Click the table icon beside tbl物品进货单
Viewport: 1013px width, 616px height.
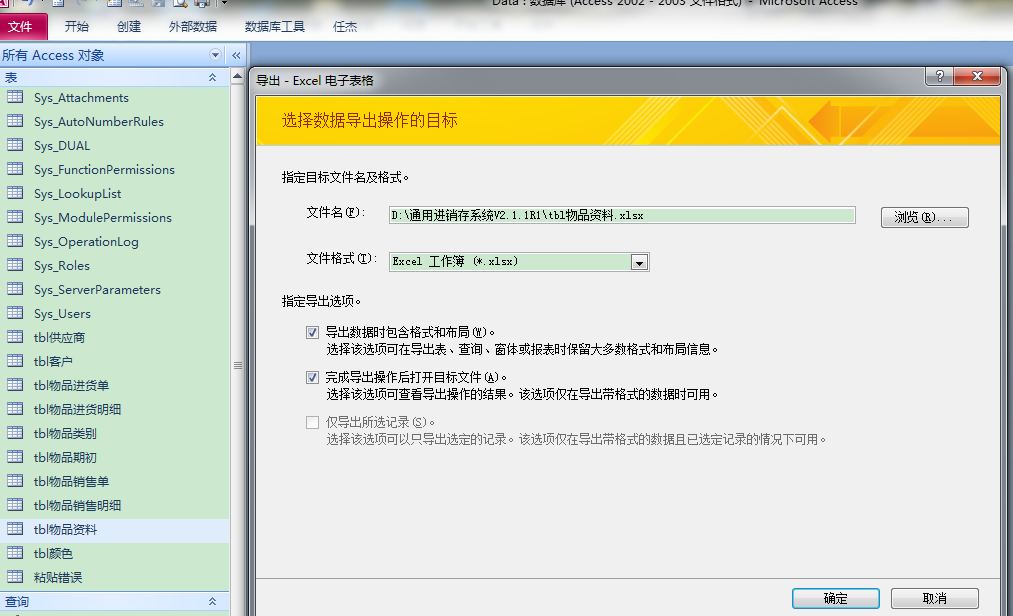pos(15,385)
